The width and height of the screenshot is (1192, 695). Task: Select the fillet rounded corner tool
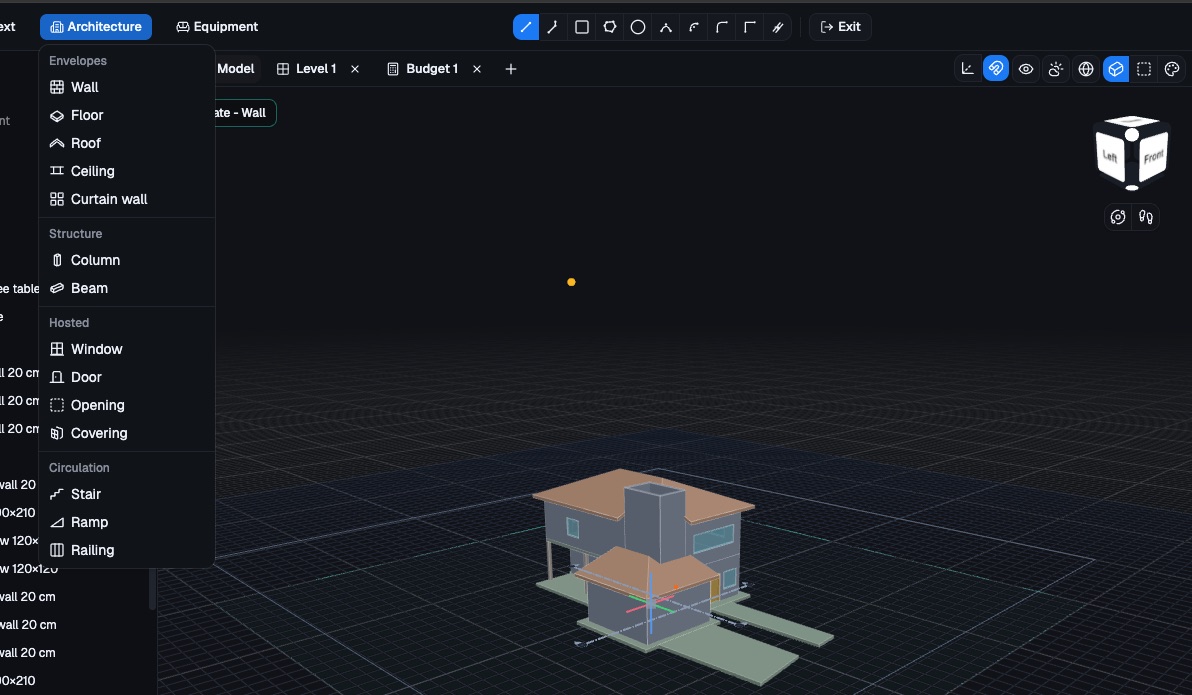(722, 27)
